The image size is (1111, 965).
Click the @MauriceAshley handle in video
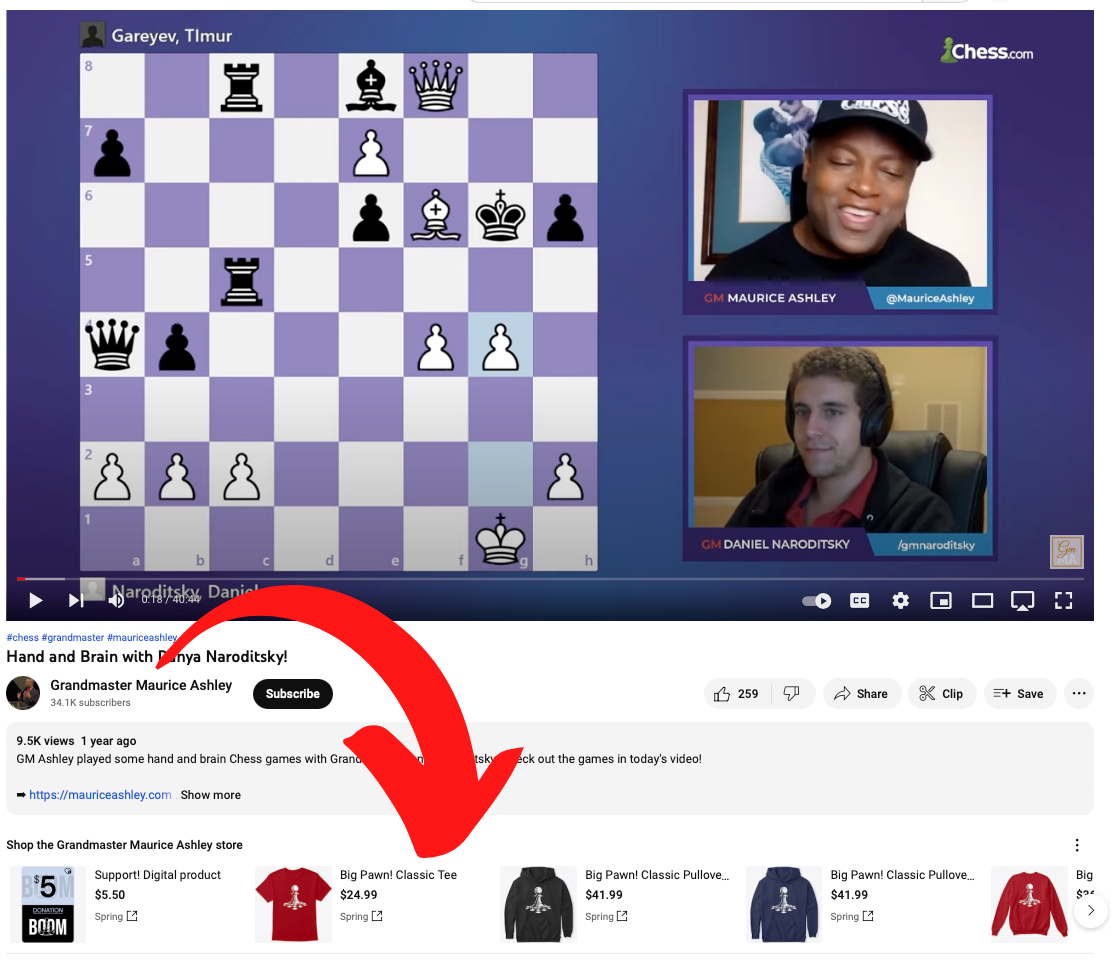(930, 298)
